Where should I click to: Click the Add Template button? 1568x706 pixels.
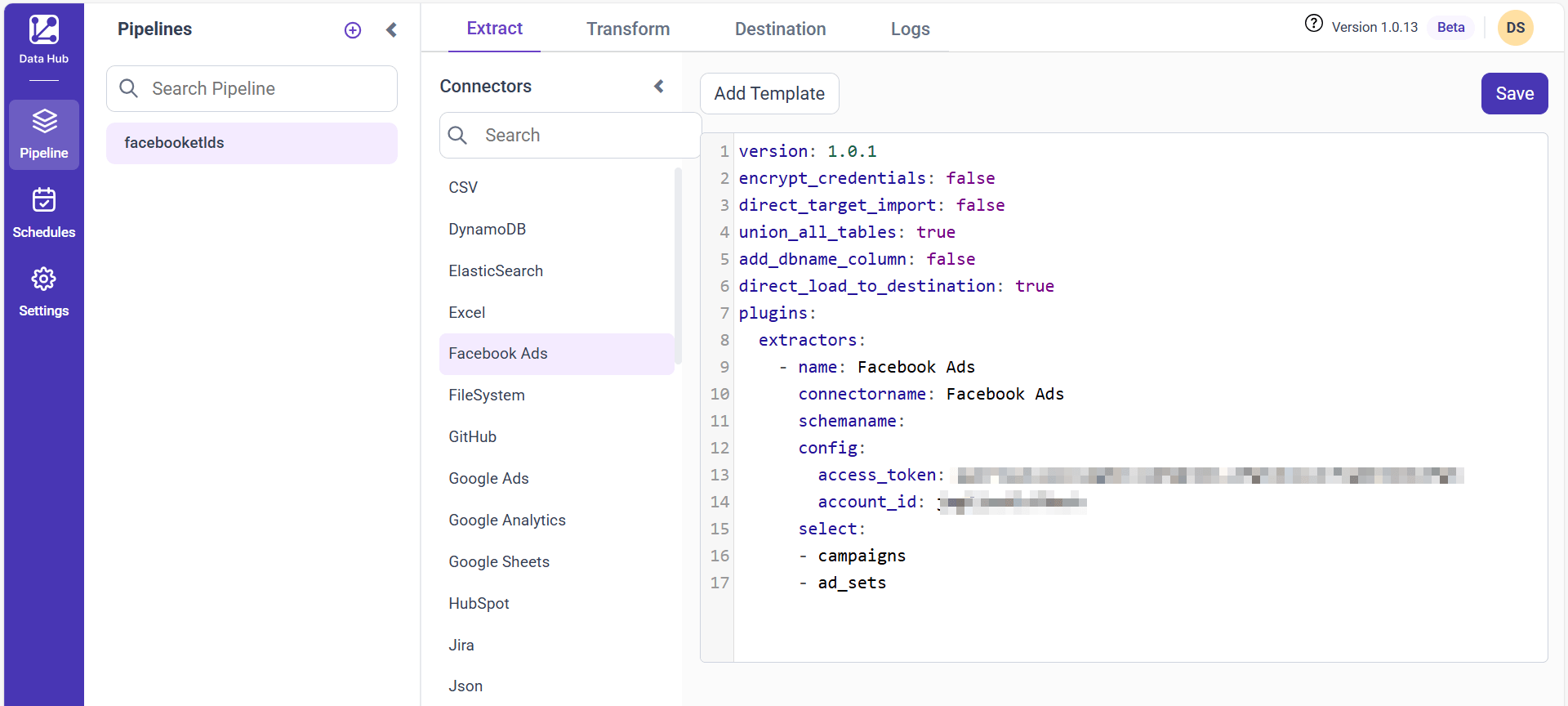769,94
